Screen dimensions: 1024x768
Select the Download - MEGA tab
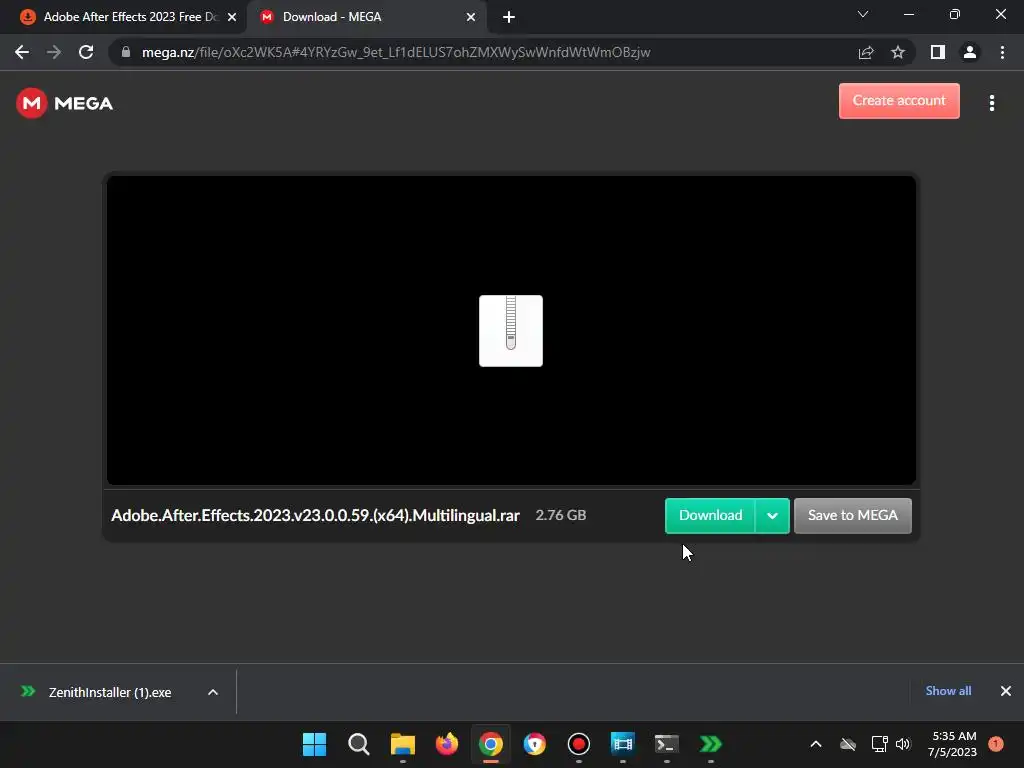366,17
